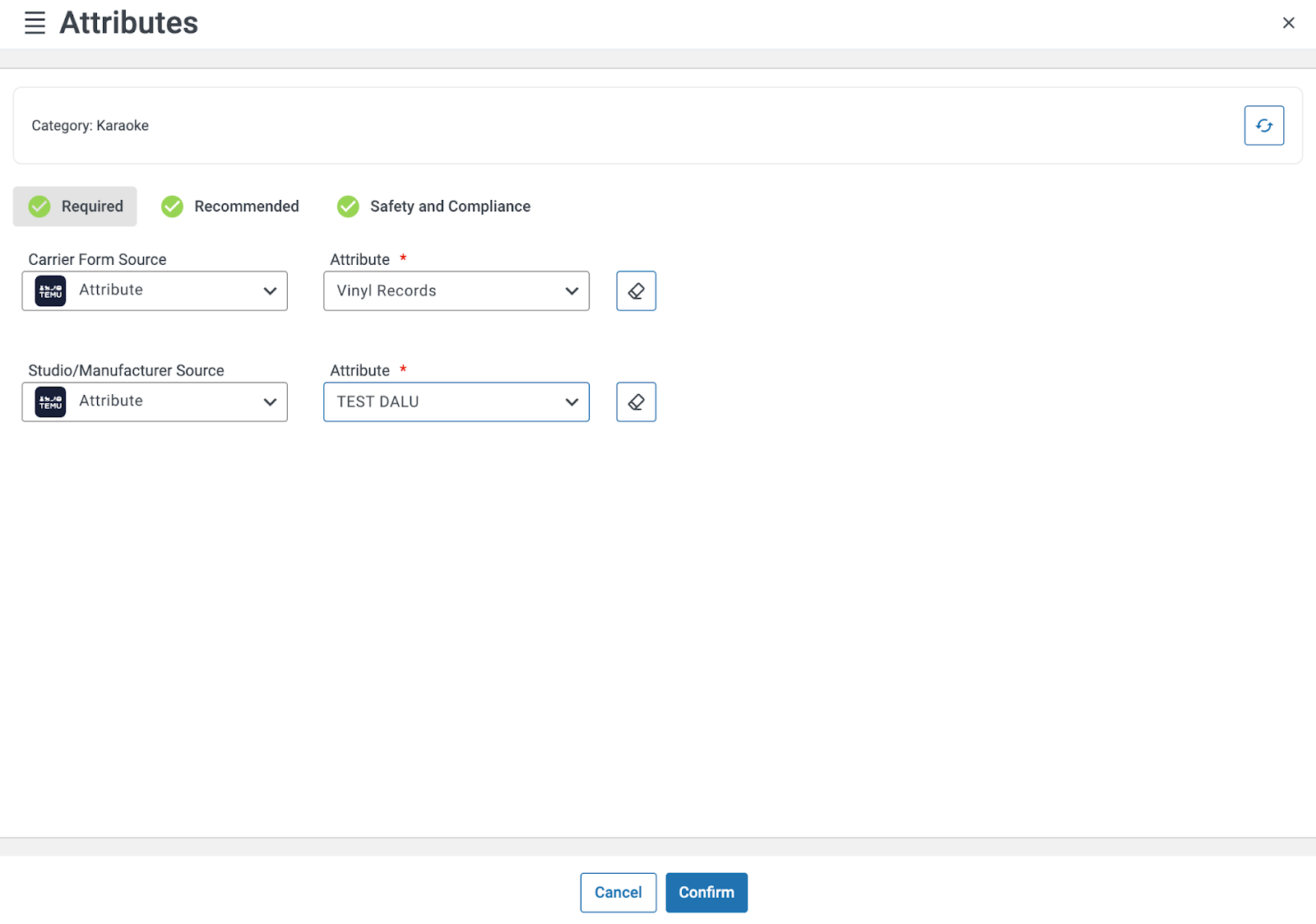Open the Carrier Form Source dropdown

155,290
